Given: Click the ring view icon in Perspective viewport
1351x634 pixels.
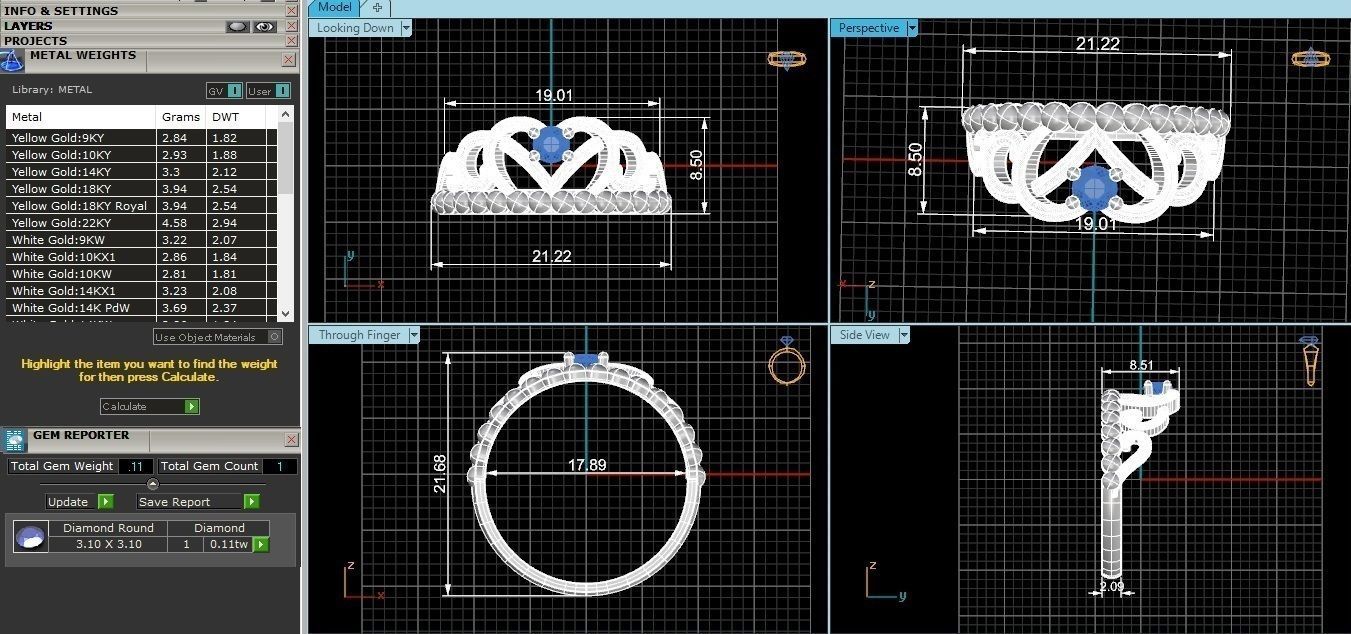Looking at the screenshot, I should coord(1310,58).
